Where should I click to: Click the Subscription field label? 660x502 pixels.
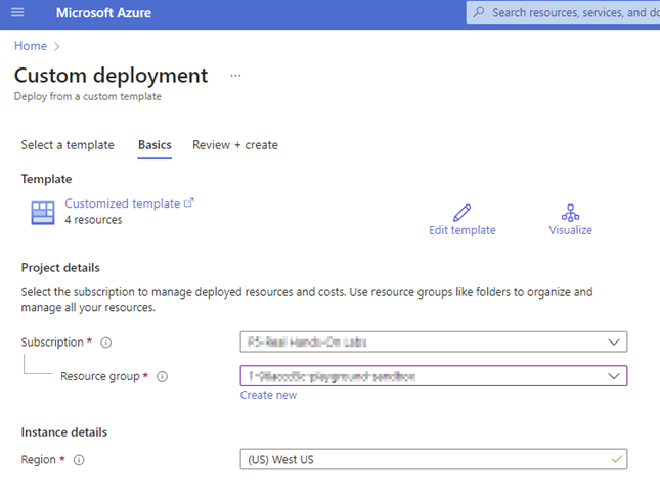click(52, 342)
